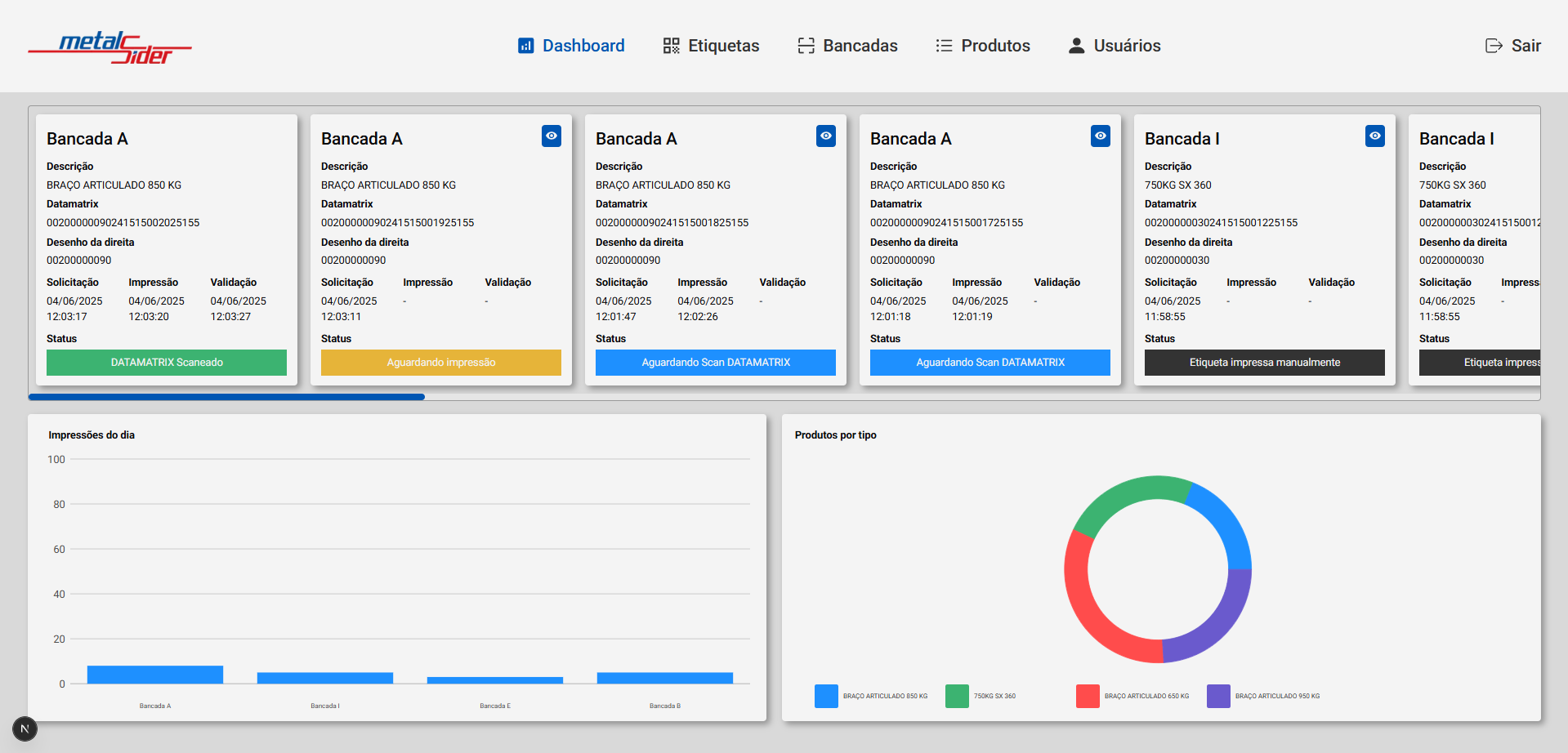This screenshot has height=753, width=1568.
Task: Click the Dashboard chart icon
Action: point(525,46)
